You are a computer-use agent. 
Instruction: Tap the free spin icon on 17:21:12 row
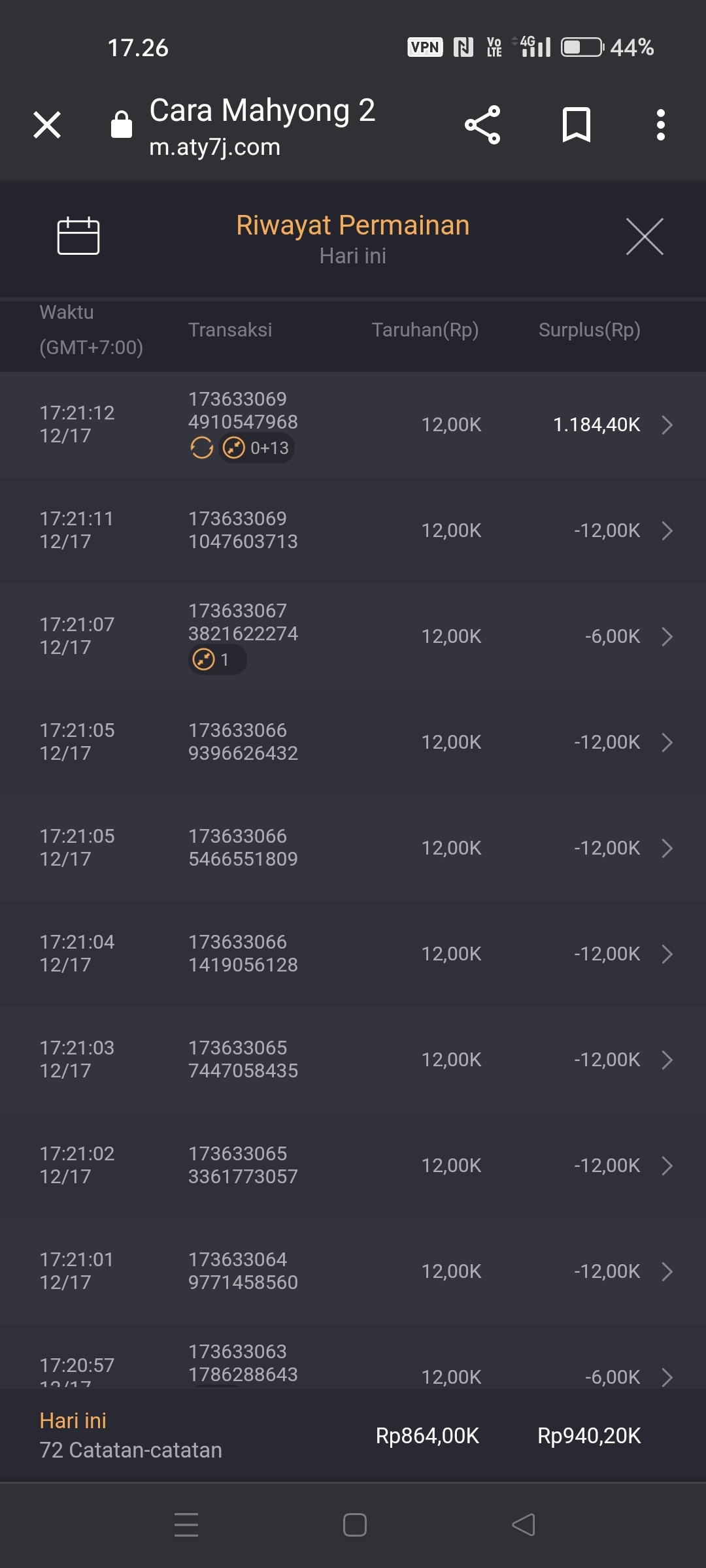pos(202,448)
